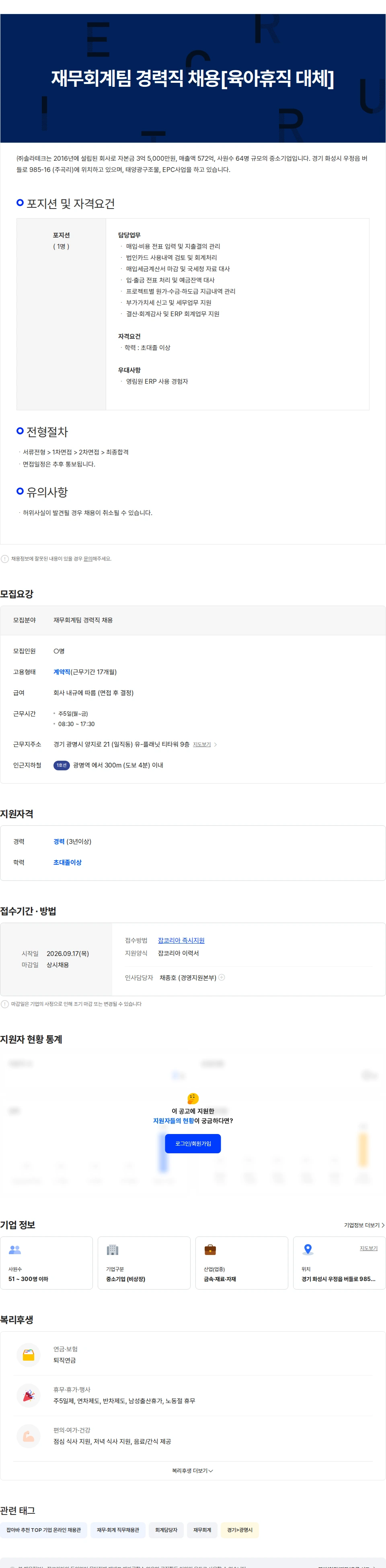Click 지도보기 in the 위치 company card
This screenshot has height=1568, width=386.
tap(368, 1249)
